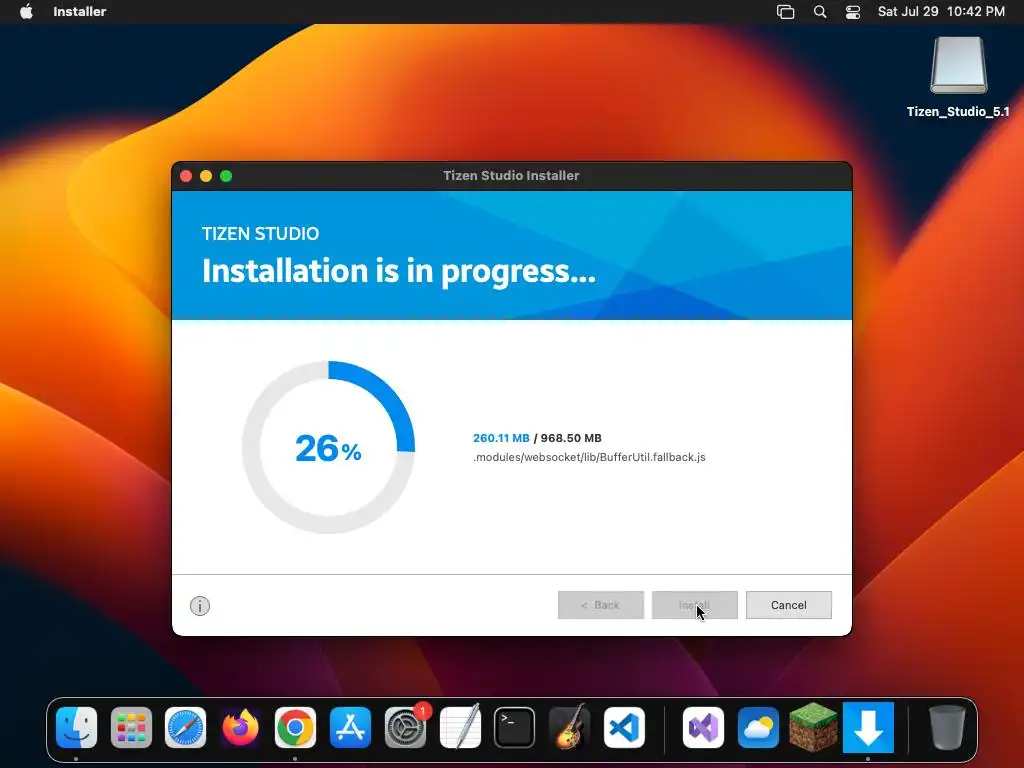1024x768 pixels.
Task: Click the 968.50 MB total size text
Action: pyautogui.click(x=571, y=438)
